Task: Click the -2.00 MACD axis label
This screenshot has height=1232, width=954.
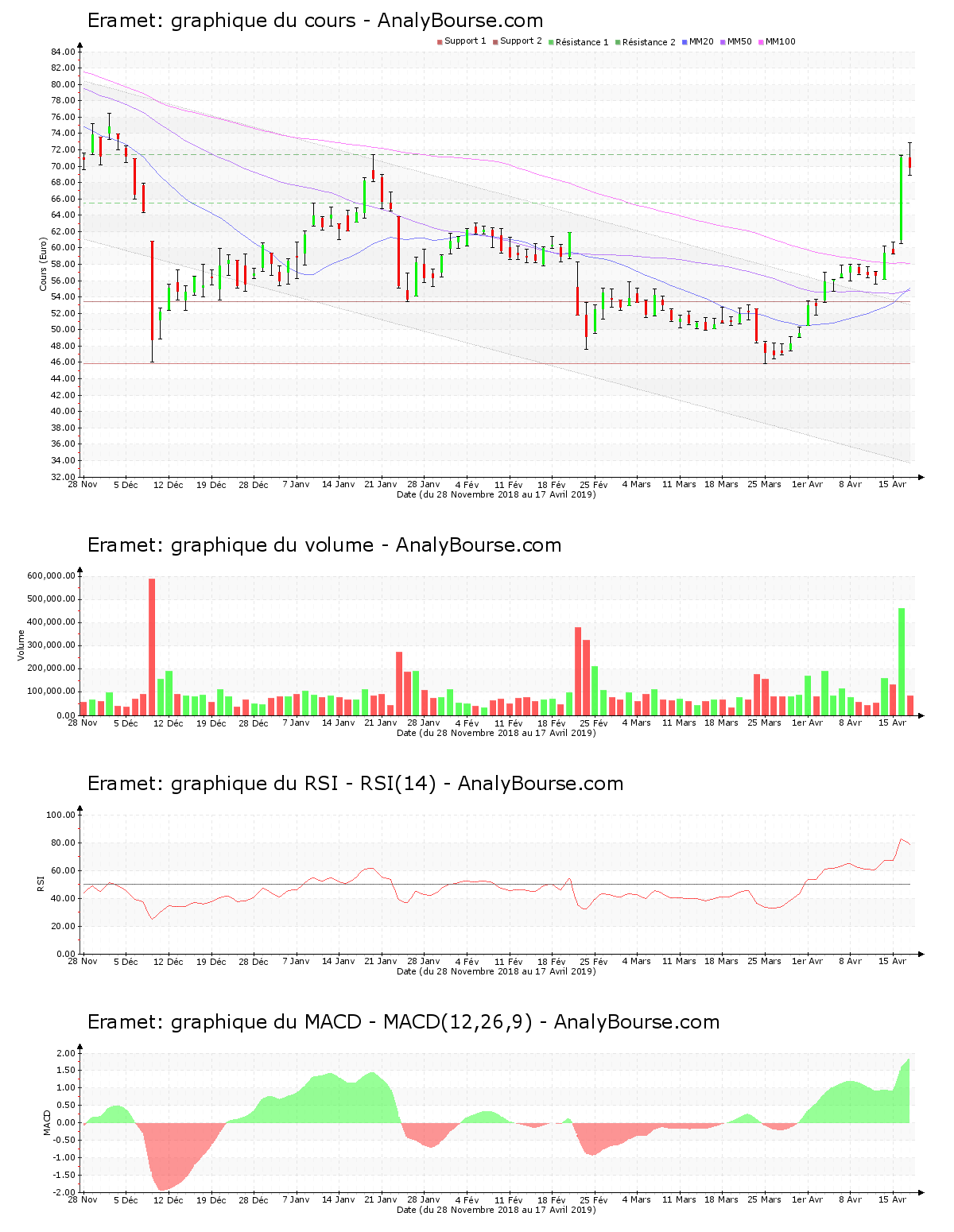Action: click(x=64, y=1192)
